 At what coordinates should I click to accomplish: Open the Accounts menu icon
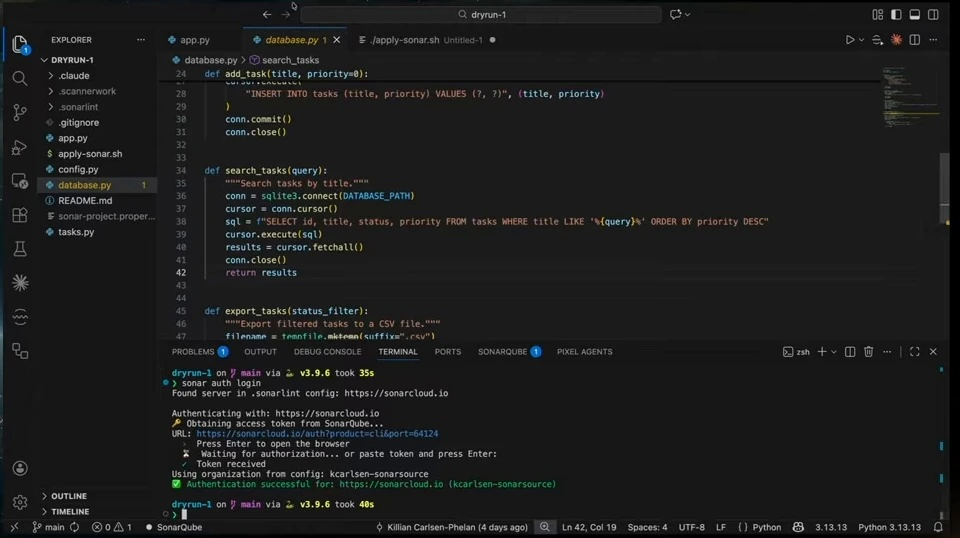coord(20,468)
